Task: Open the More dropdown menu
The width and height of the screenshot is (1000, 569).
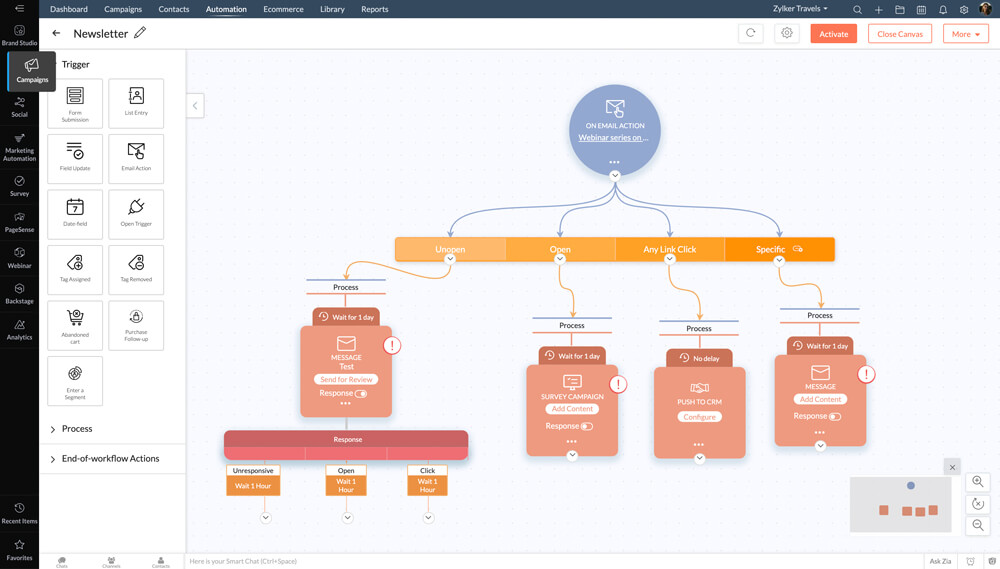Action: [x=965, y=34]
